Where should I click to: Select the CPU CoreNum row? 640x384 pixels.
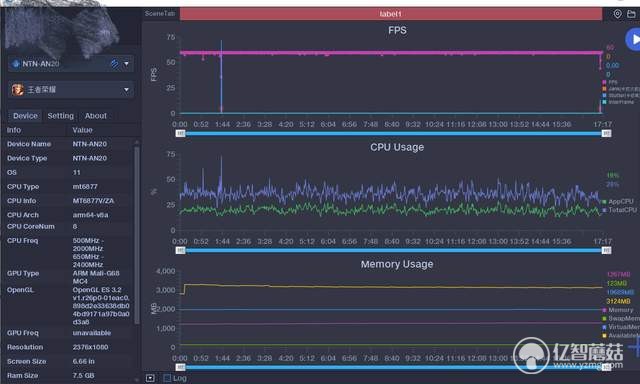[x=69, y=226]
